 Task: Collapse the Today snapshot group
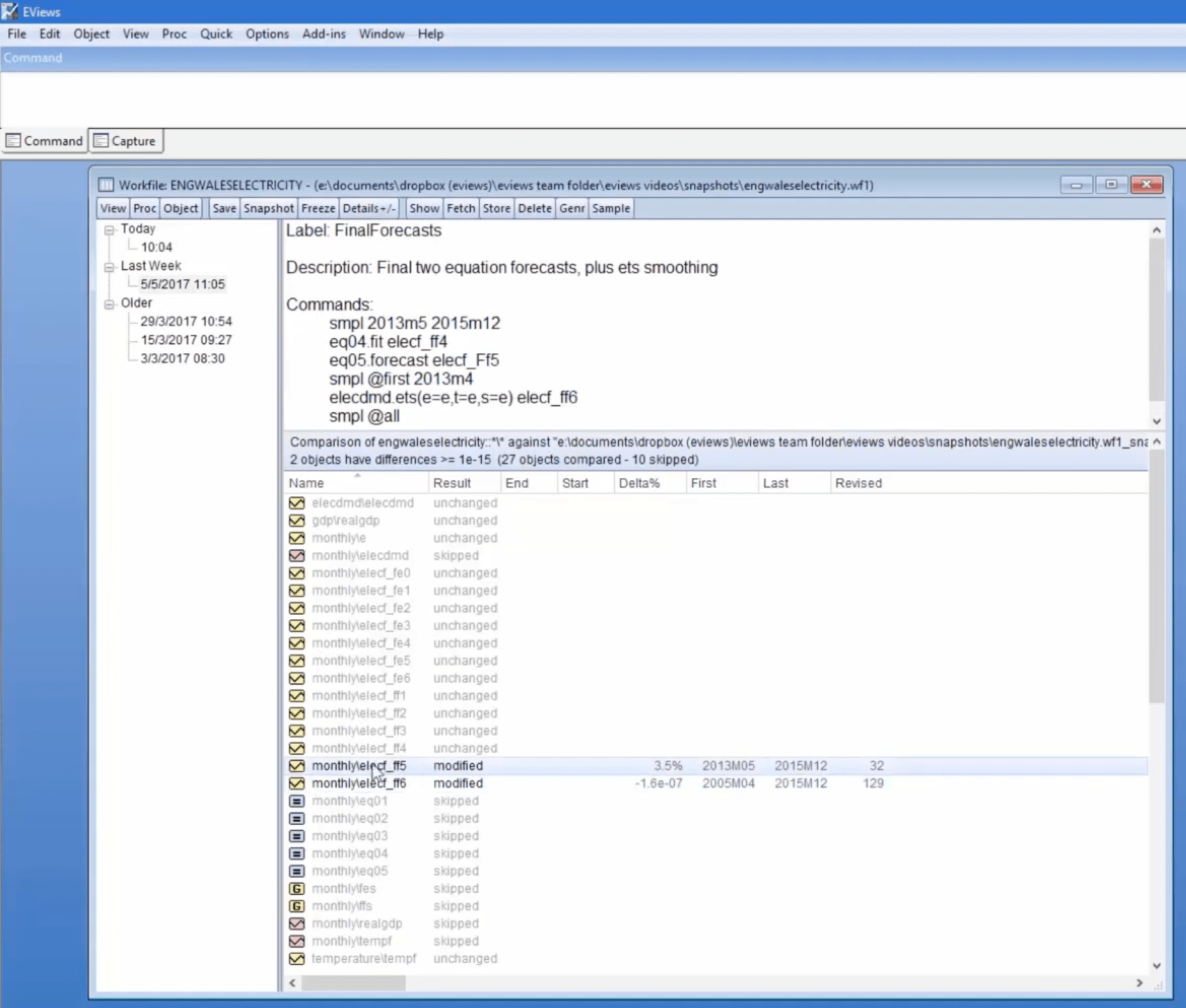[x=110, y=229]
